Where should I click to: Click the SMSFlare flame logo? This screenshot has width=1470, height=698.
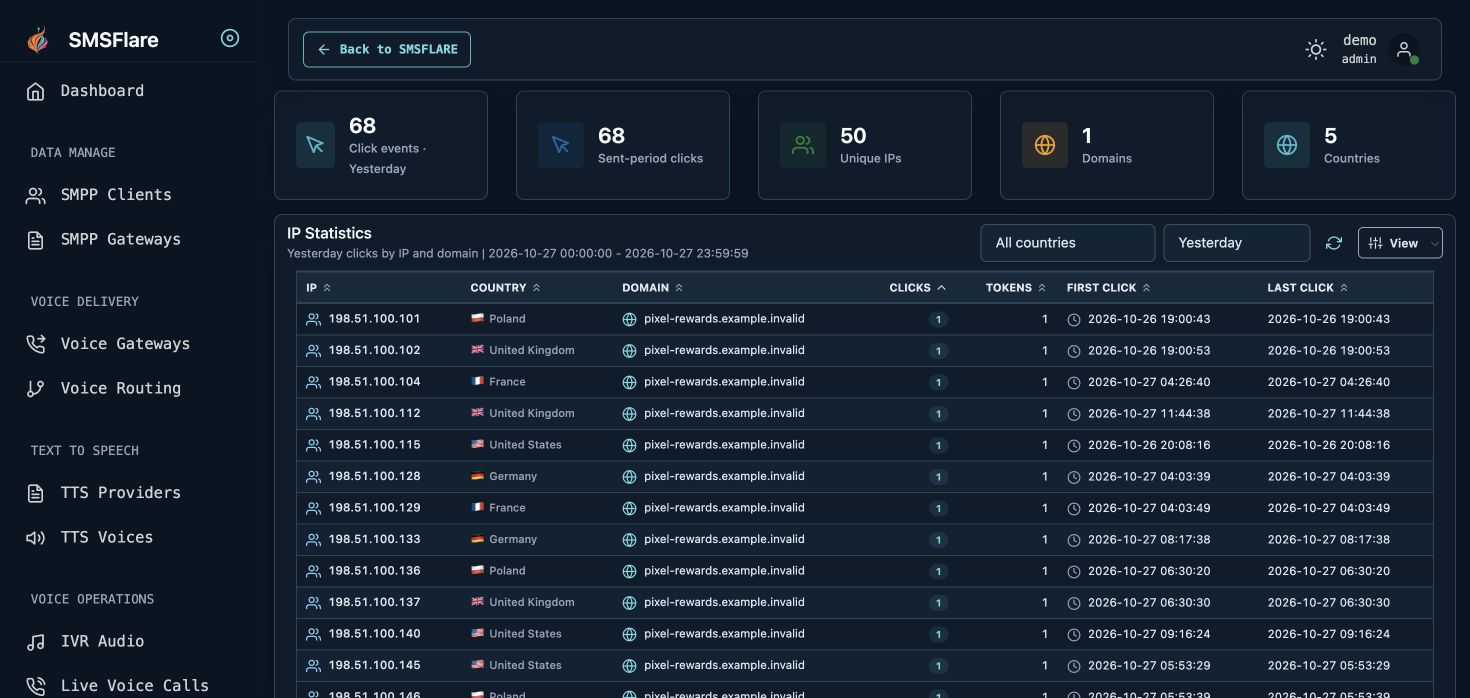tap(37, 39)
